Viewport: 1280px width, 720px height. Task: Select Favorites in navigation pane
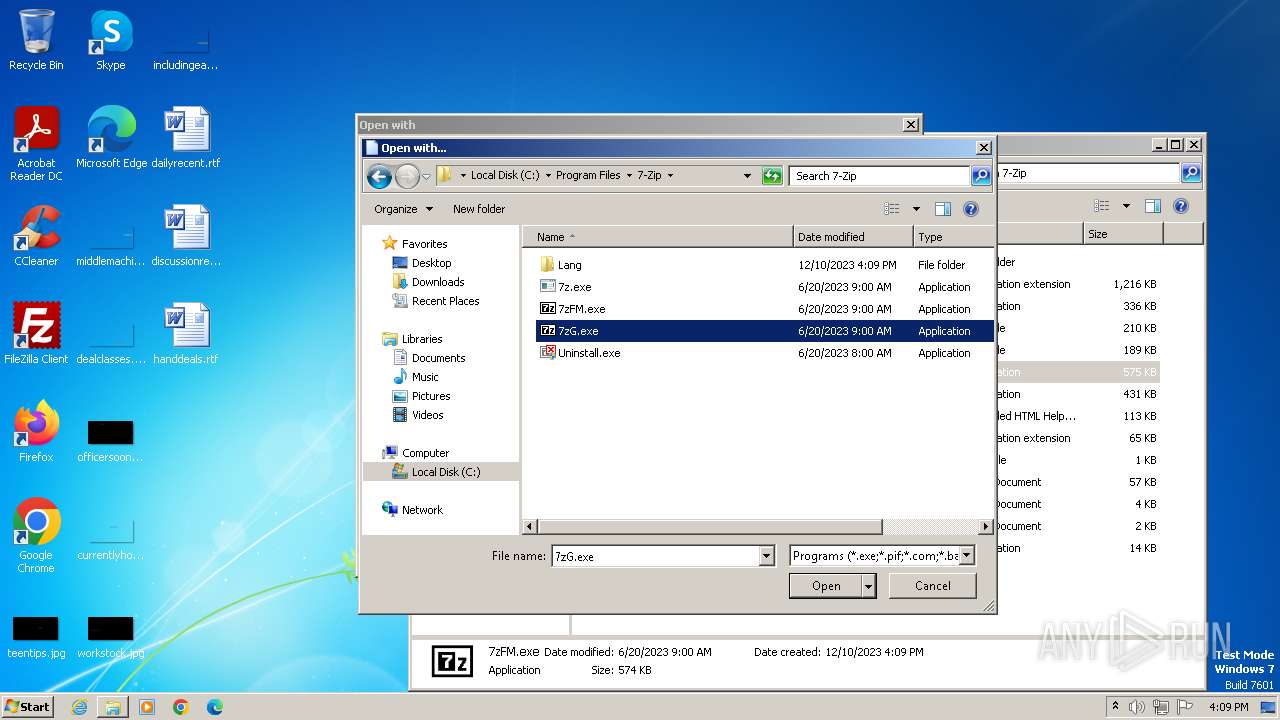coord(424,244)
